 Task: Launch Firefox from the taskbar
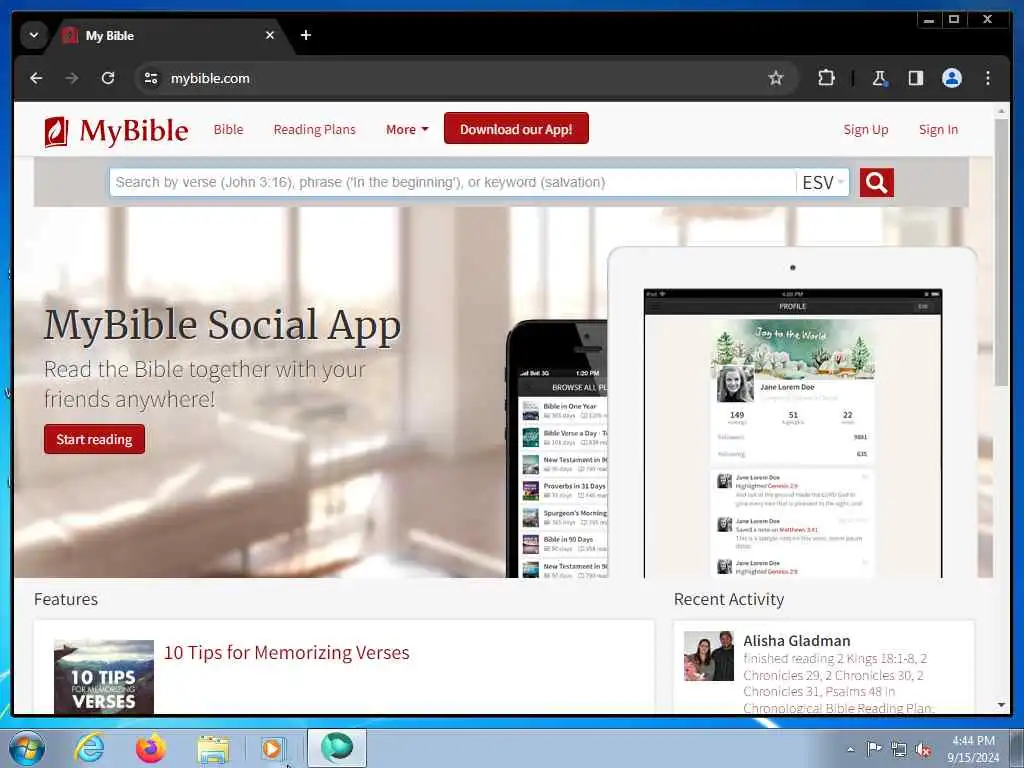(150, 748)
